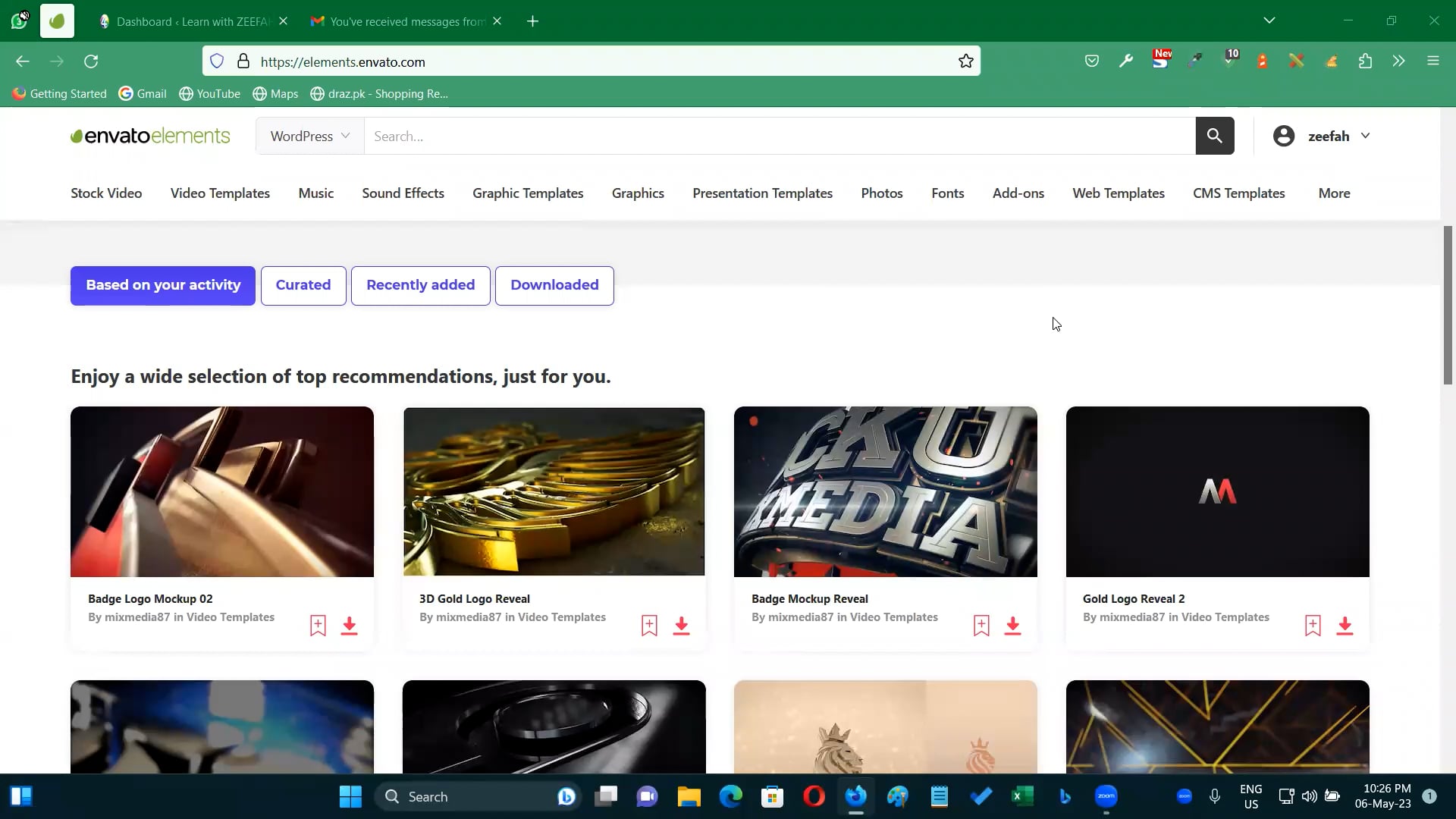Expand the zeefah account menu chevron
The image size is (1456, 819).
pos(1366,136)
